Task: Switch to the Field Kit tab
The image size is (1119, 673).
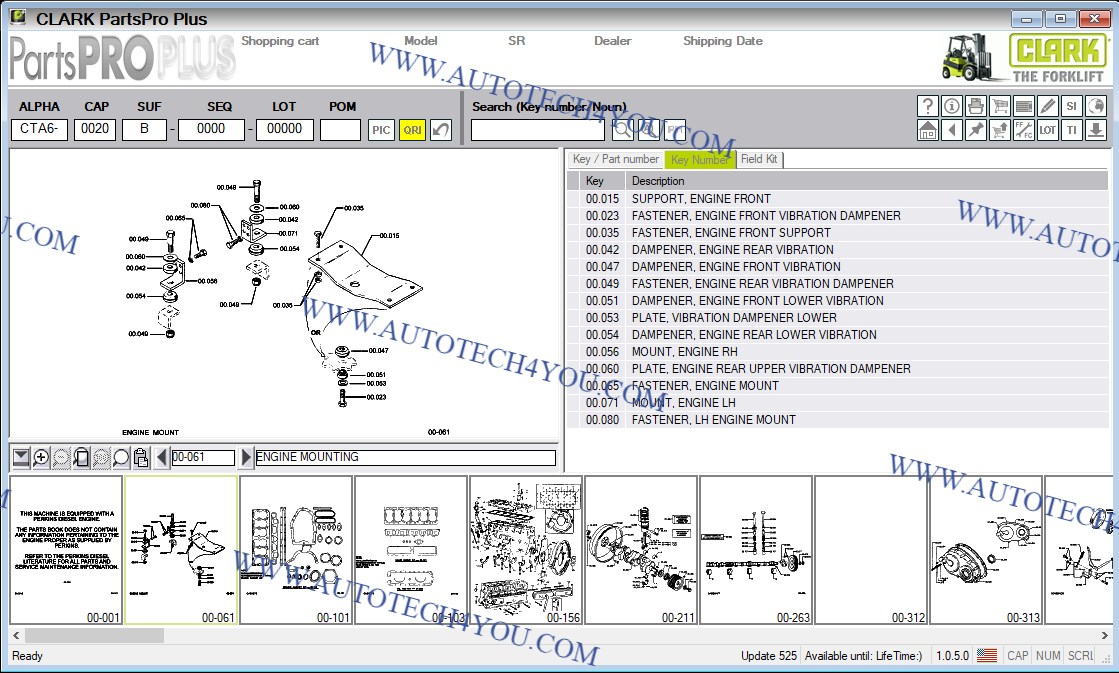Action: click(759, 160)
